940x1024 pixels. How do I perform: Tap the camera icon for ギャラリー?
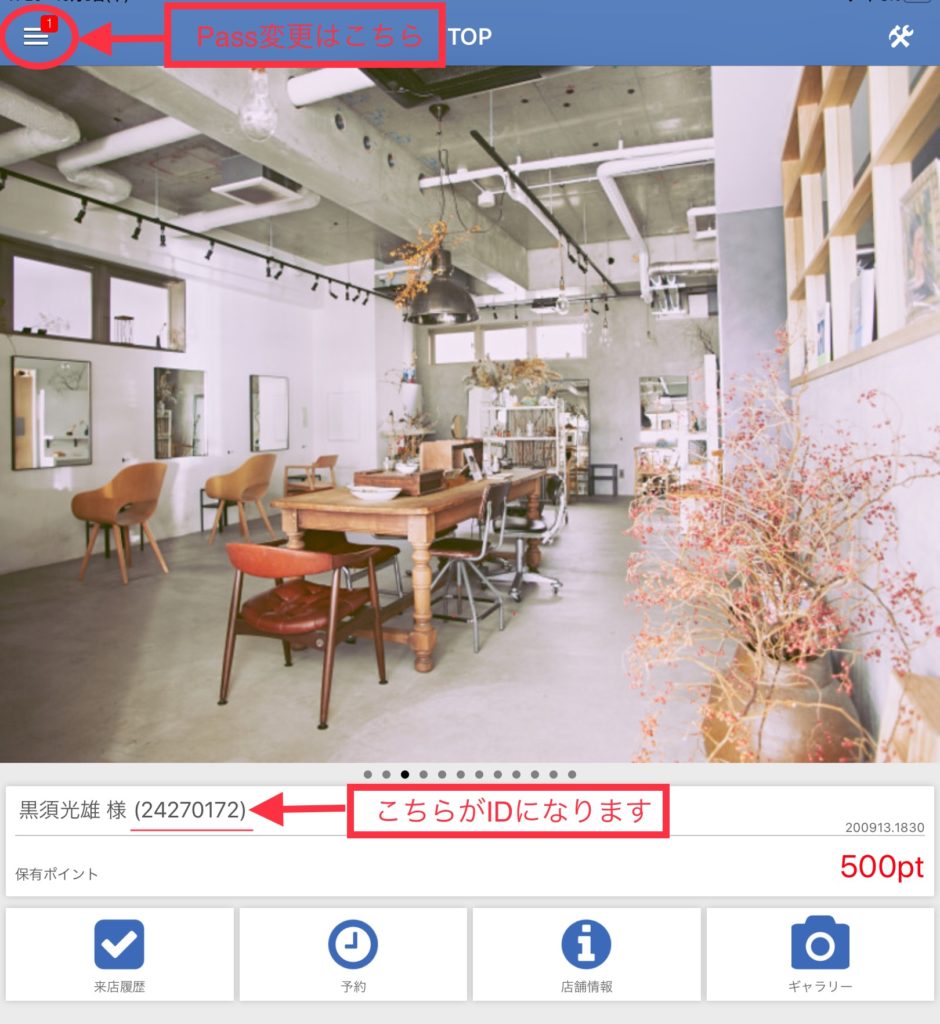[x=820, y=943]
